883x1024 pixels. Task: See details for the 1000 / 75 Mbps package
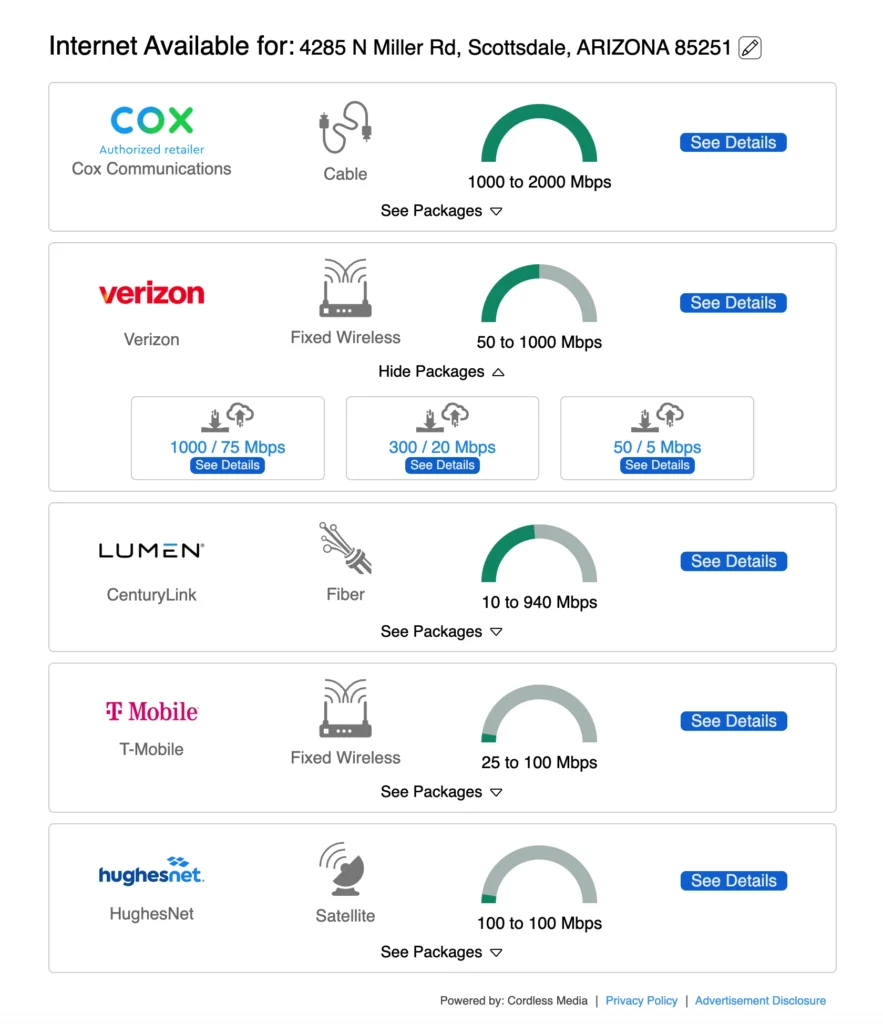tap(227, 465)
